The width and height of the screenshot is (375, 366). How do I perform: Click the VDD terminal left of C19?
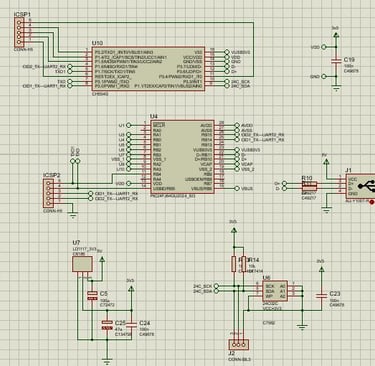(323, 47)
